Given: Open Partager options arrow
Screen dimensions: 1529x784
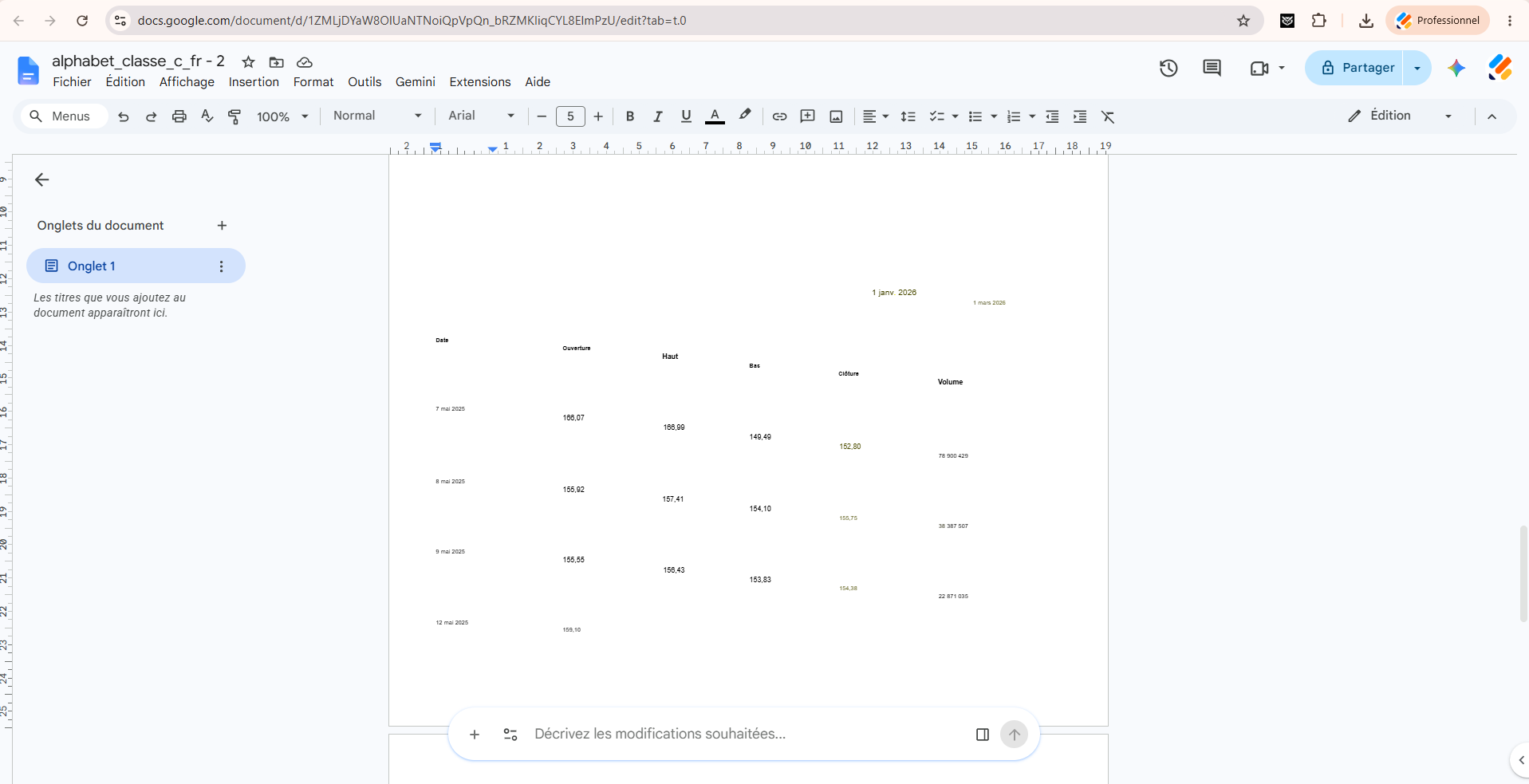Looking at the screenshot, I should click(1417, 68).
